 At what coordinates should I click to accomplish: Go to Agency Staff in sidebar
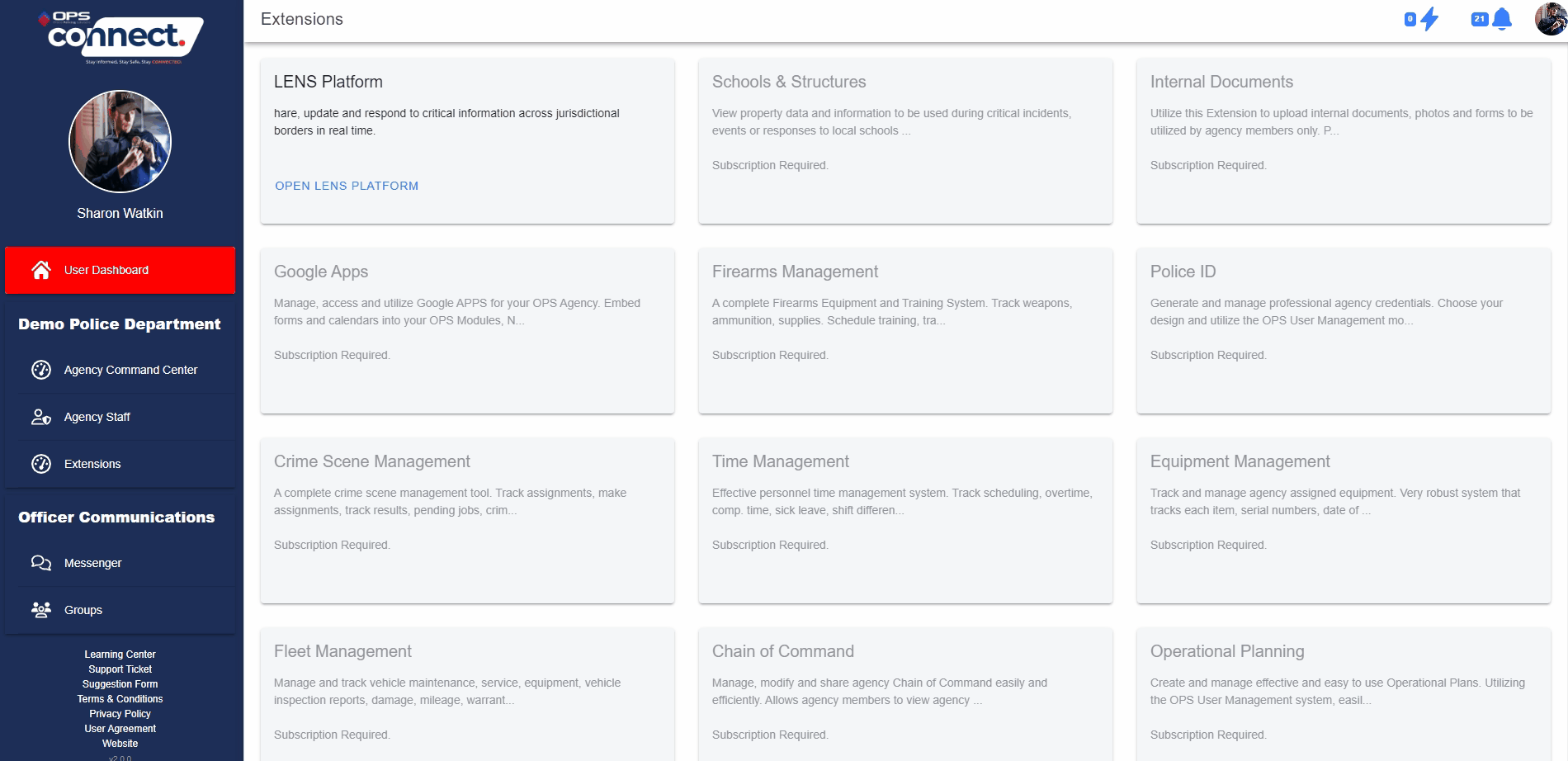tap(97, 417)
